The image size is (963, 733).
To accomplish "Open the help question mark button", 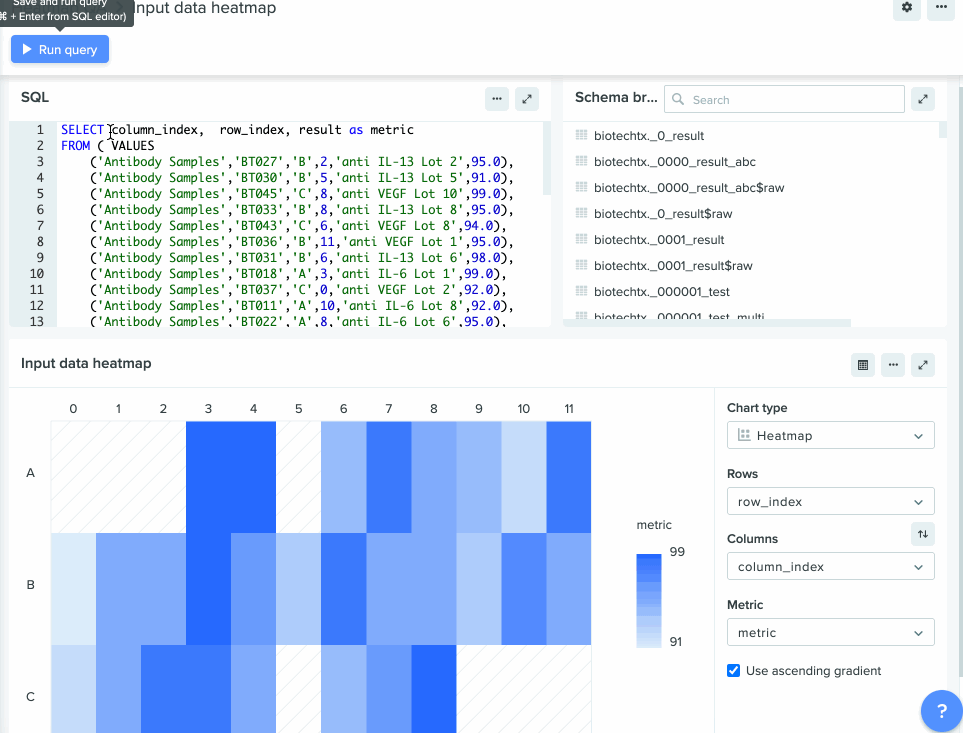I will click(942, 711).
